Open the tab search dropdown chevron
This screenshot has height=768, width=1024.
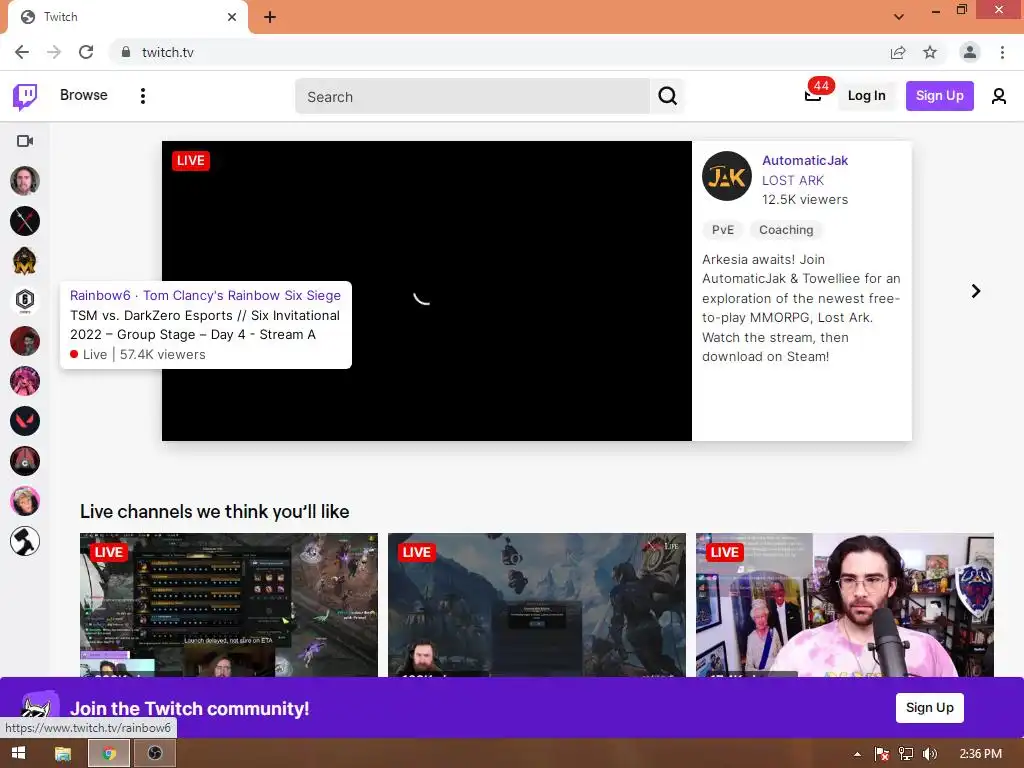click(x=899, y=17)
